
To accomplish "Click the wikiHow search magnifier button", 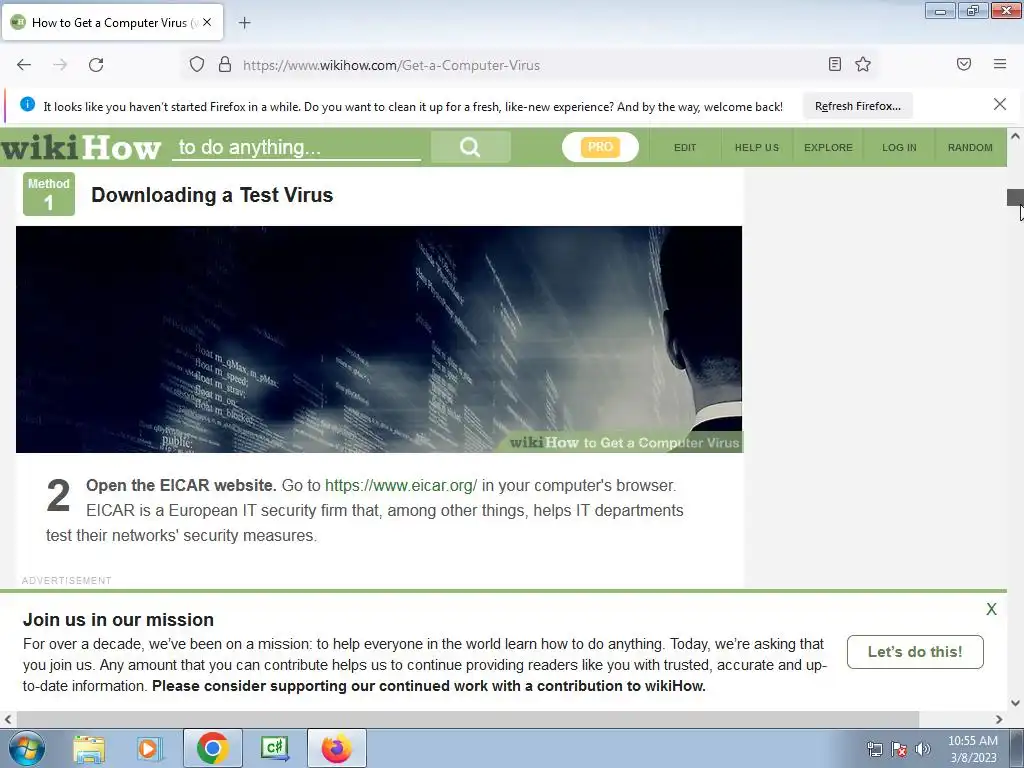I will (470, 147).
